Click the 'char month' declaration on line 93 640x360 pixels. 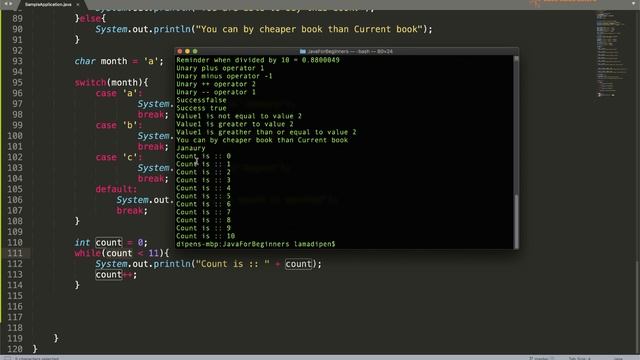click(101, 61)
